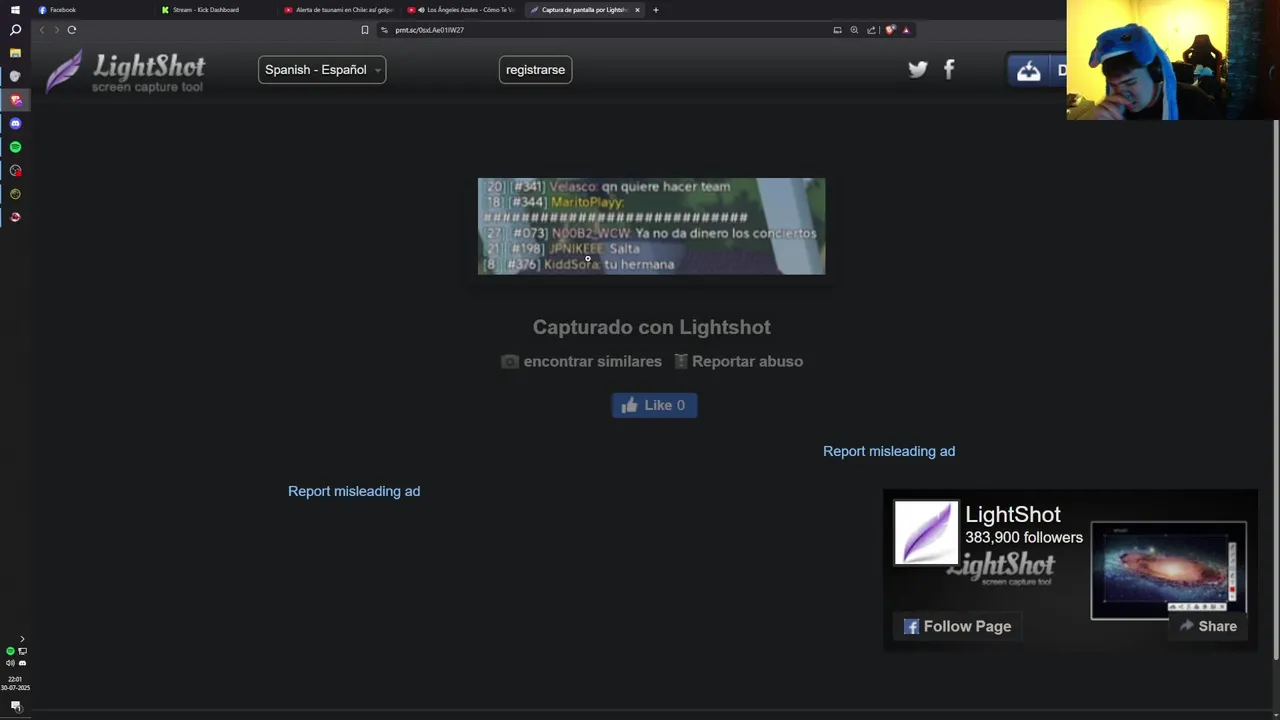Click the Capturado con Lightshot heading
1280x720 pixels.
tap(651, 327)
